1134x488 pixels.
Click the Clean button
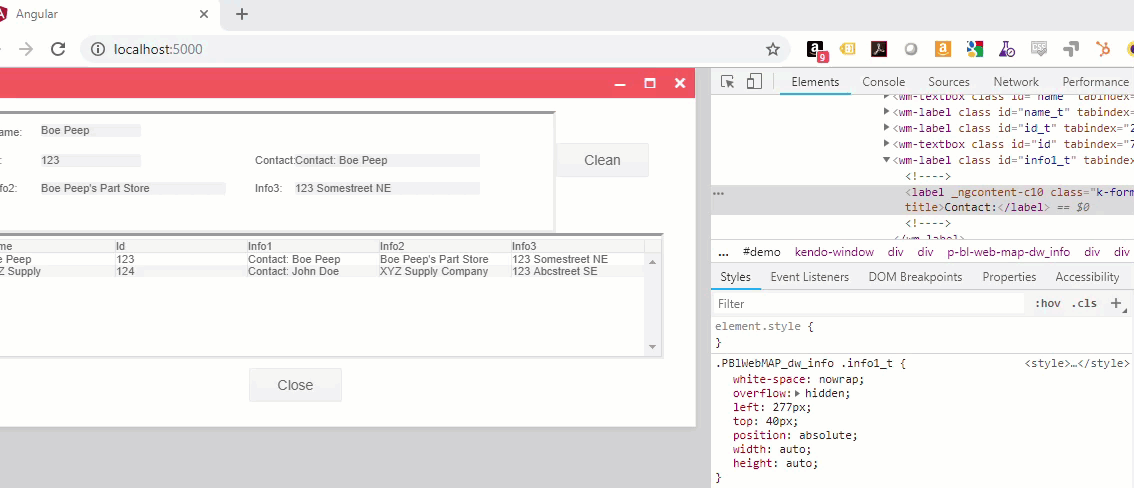[x=602, y=160]
